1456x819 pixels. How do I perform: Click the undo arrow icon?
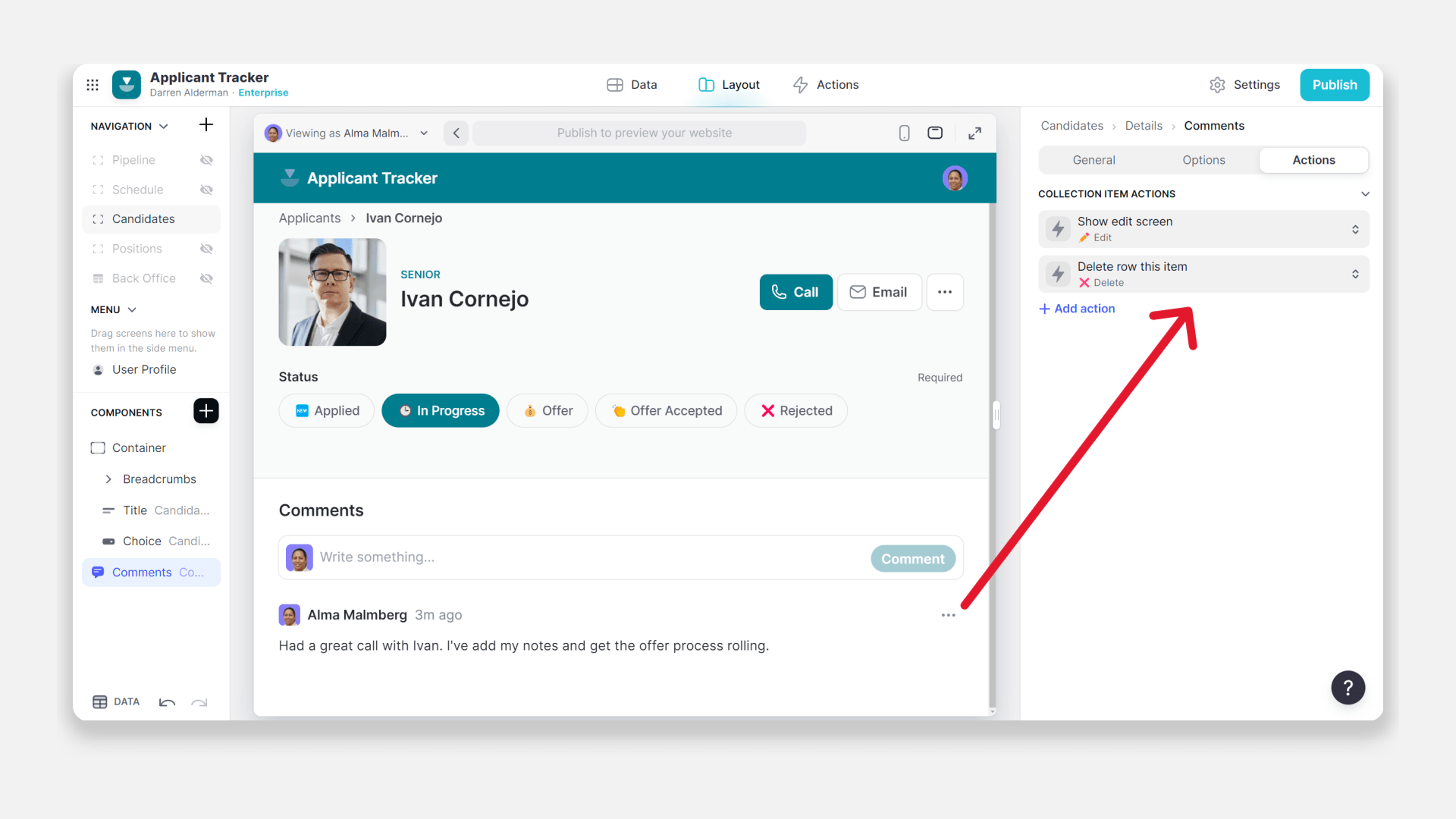point(167,702)
